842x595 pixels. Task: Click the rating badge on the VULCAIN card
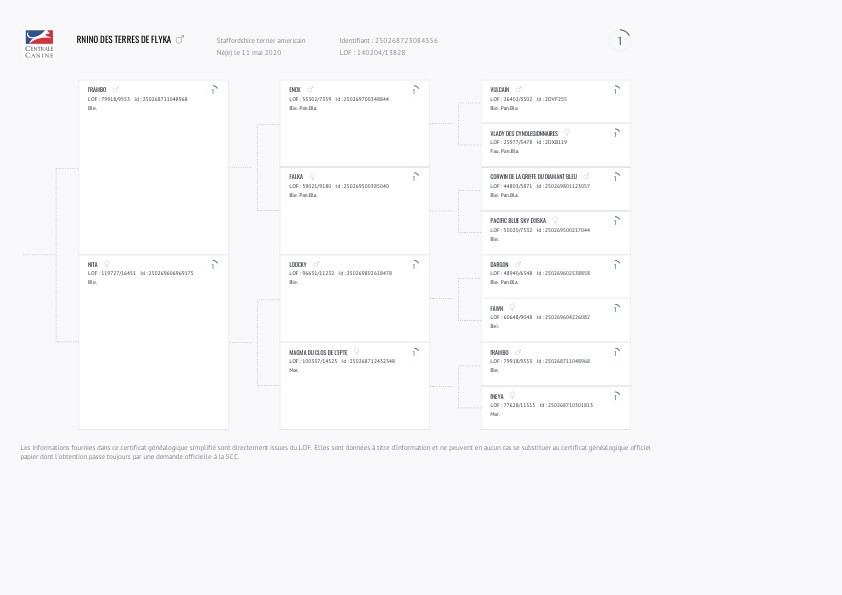(614, 90)
